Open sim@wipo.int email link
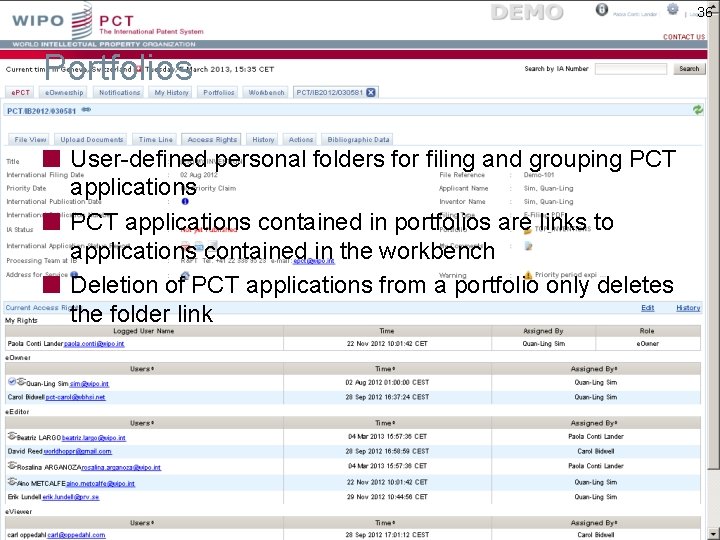720x540 pixels. (89, 383)
